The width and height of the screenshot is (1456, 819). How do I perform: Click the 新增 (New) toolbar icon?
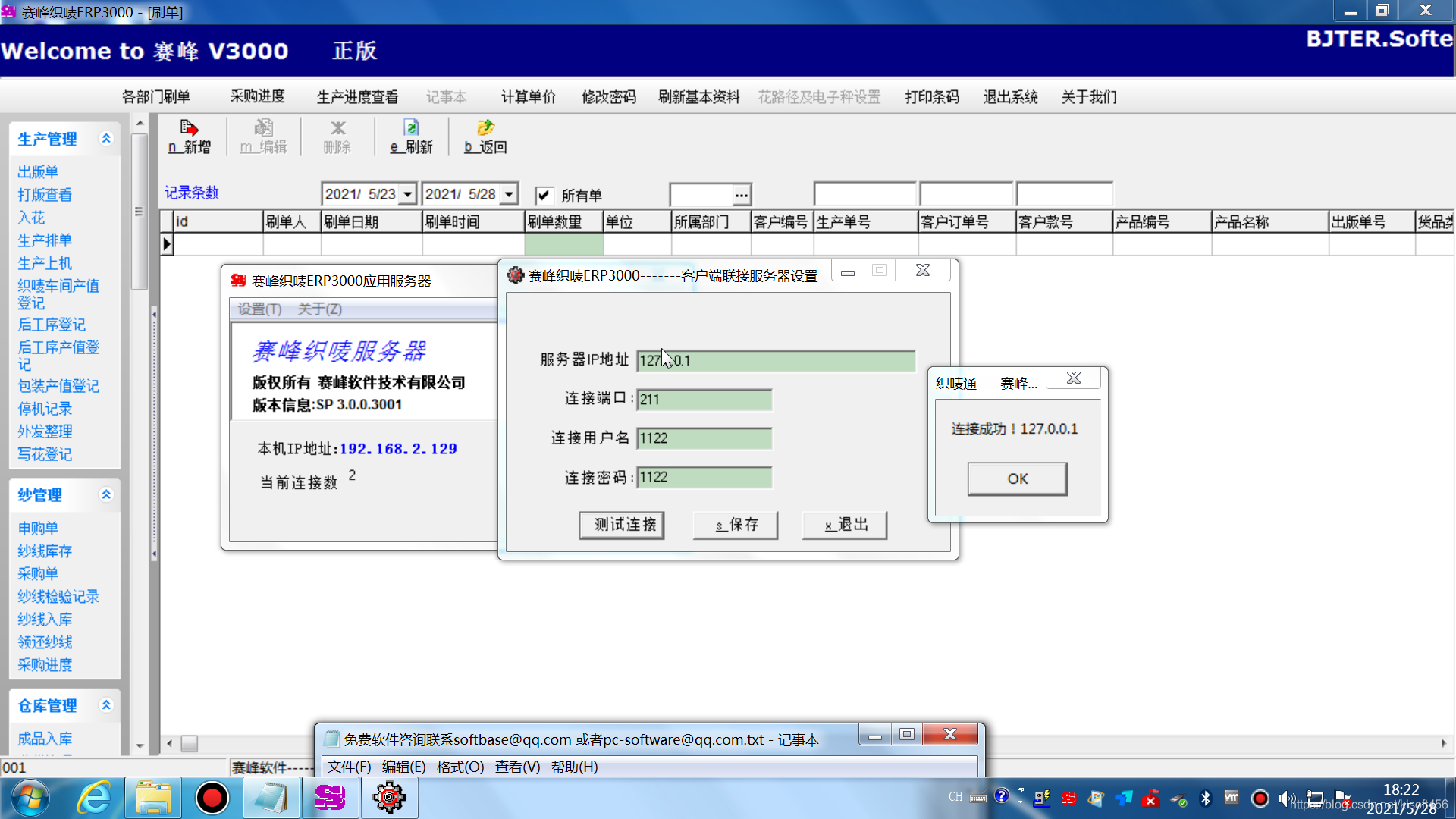click(189, 136)
